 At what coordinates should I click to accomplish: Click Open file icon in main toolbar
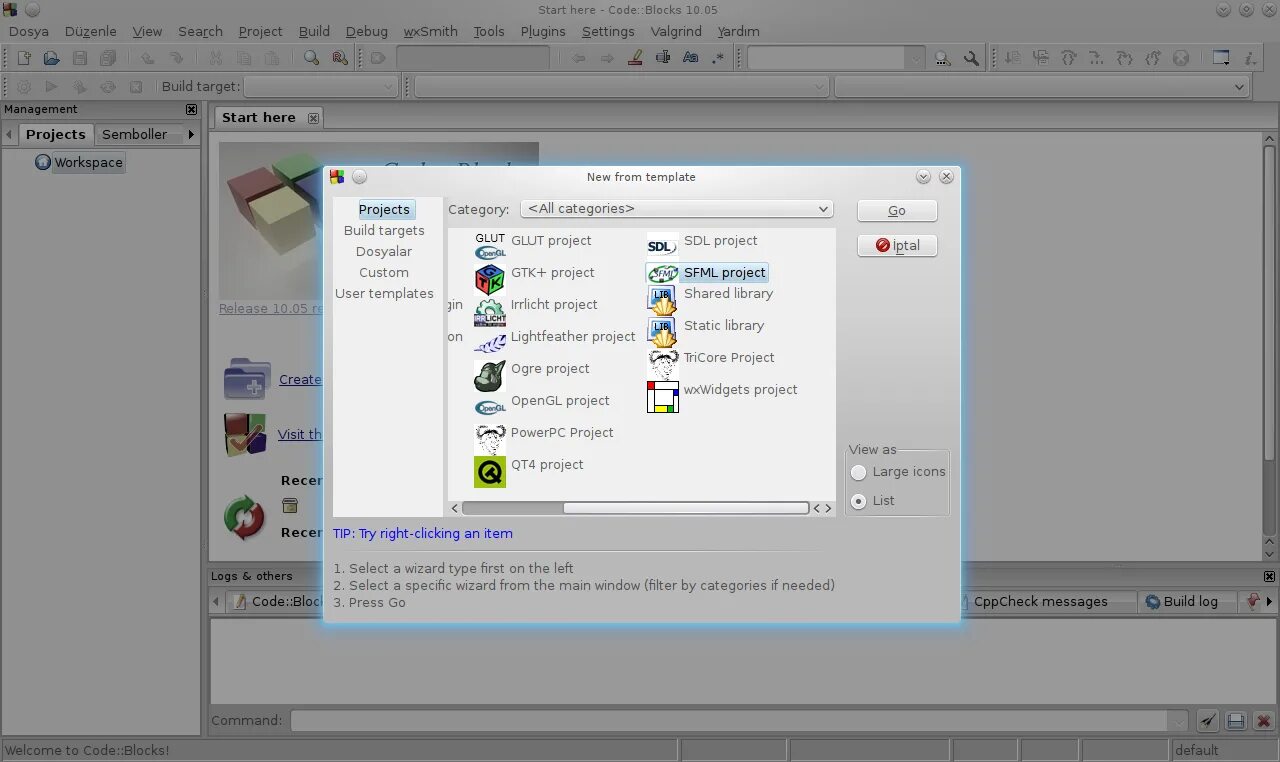coord(52,58)
